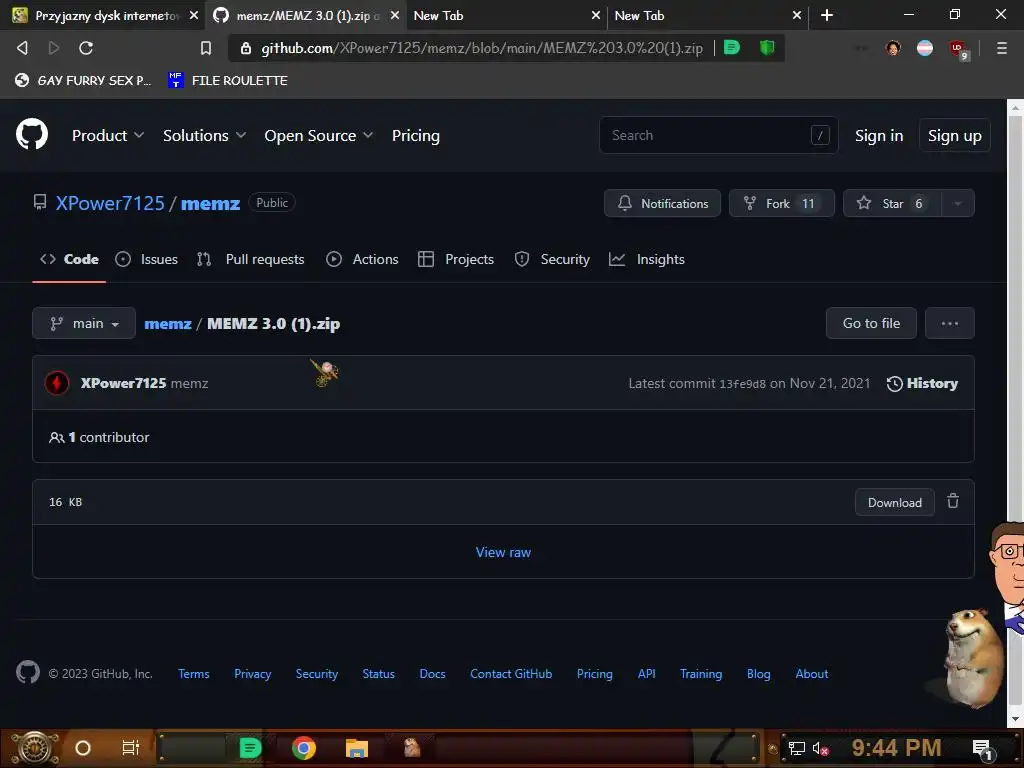Open the Insights tab
This screenshot has height=768, width=1024.
tap(647, 259)
